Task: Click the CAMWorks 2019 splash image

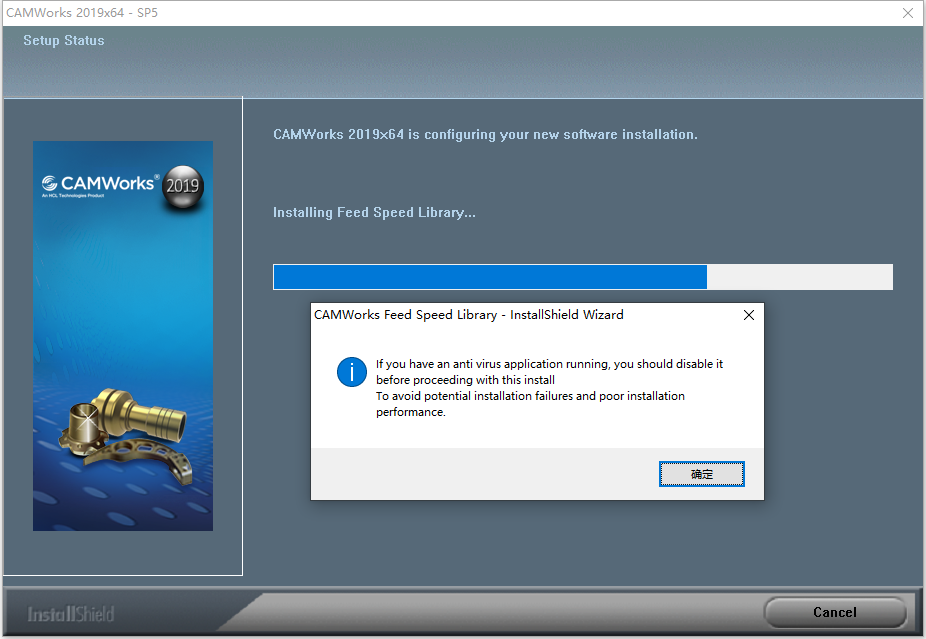Action: [x=123, y=336]
